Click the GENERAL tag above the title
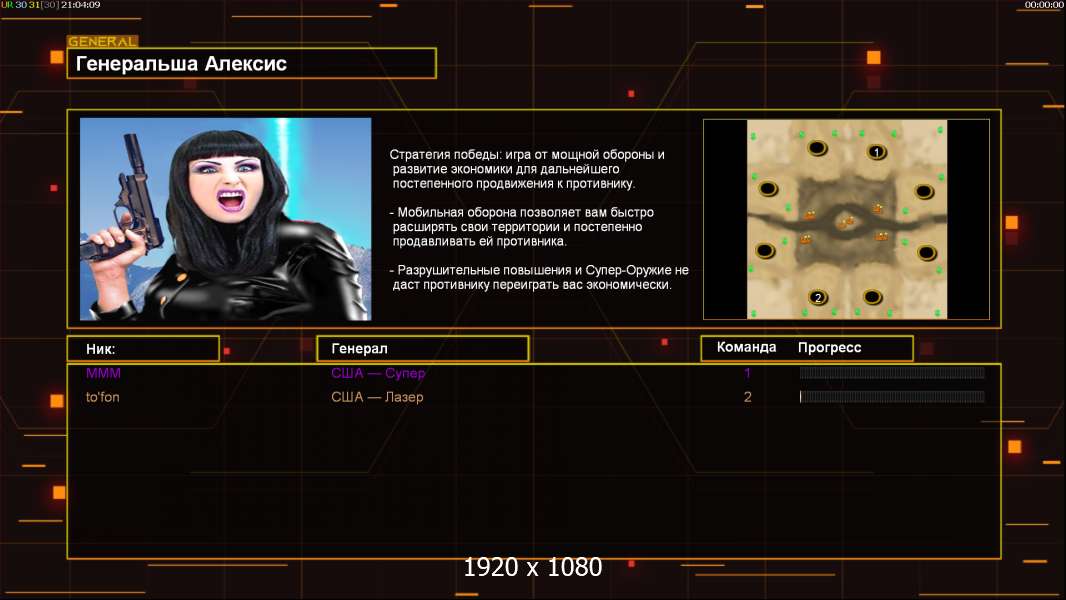 coord(103,41)
